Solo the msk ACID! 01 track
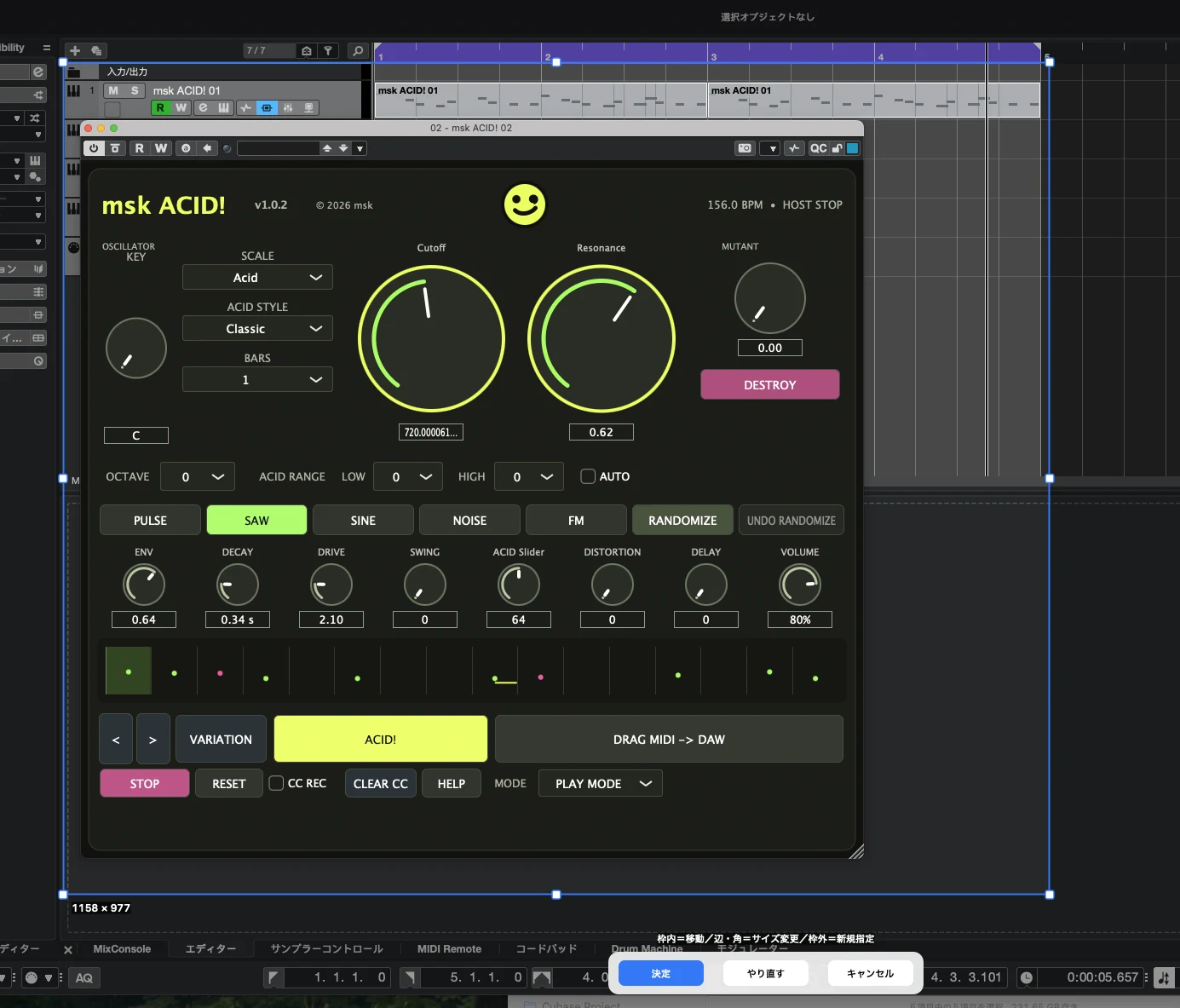1180x1008 pixels. [135, 90]
